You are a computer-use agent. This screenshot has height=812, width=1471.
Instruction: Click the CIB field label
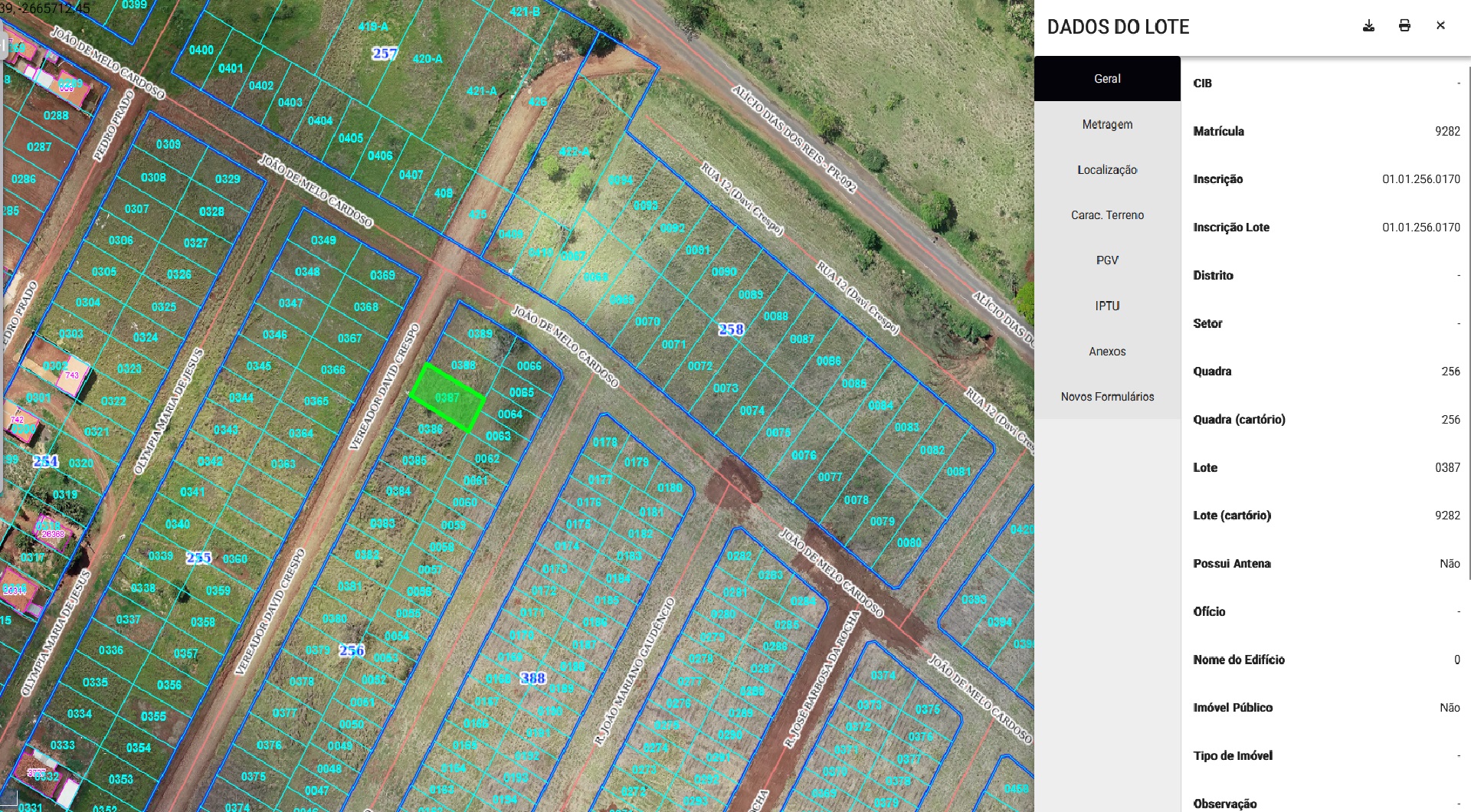1202,83
